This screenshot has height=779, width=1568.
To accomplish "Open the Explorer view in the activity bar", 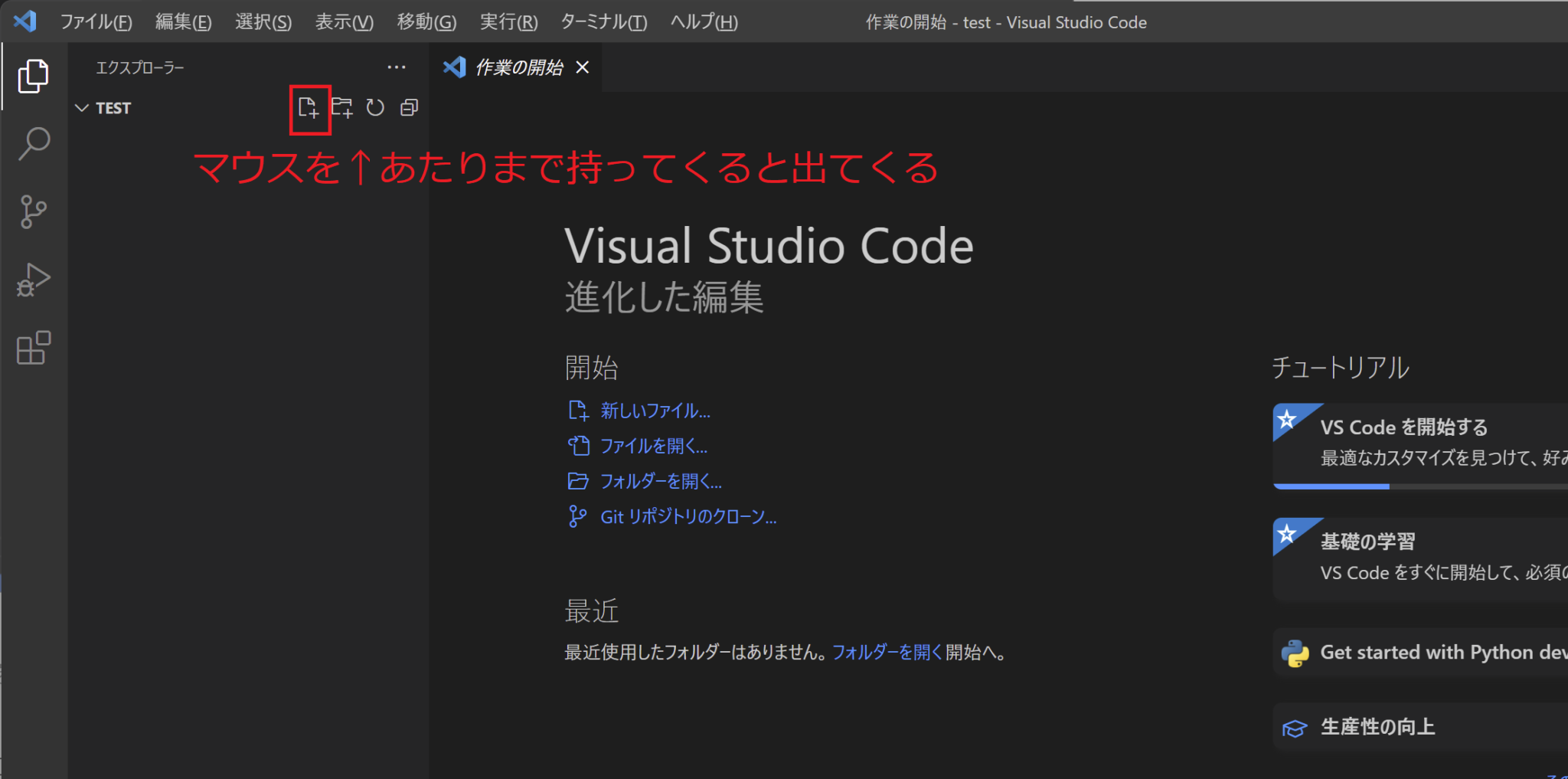I will point(33,76).
